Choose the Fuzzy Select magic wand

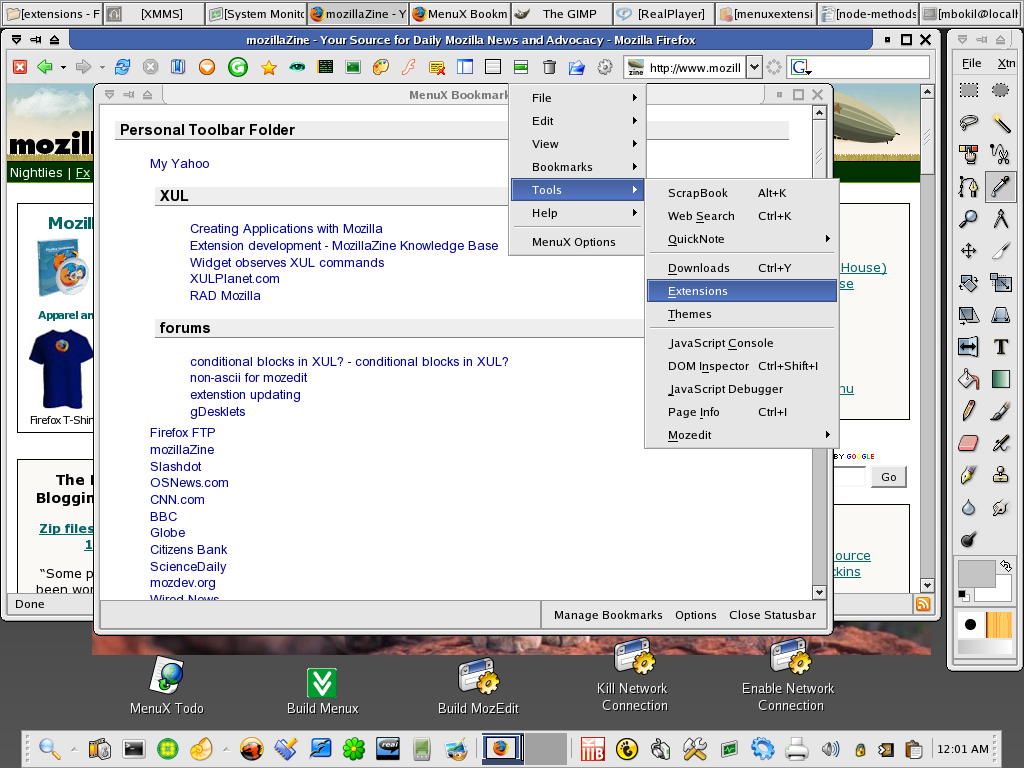[x=1000, y=122]
